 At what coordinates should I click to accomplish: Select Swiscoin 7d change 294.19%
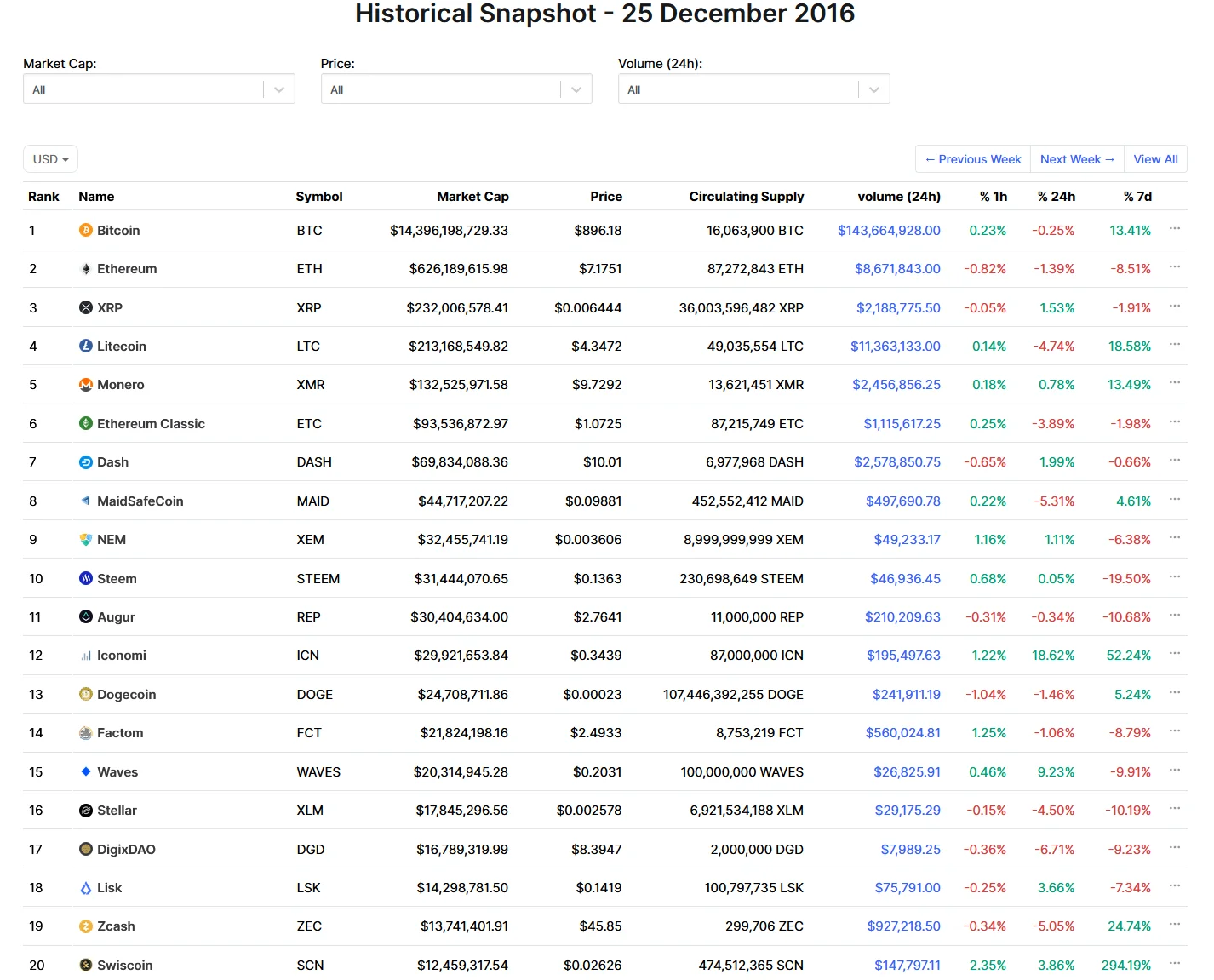pyautogui.click(x=1125, y=966)
